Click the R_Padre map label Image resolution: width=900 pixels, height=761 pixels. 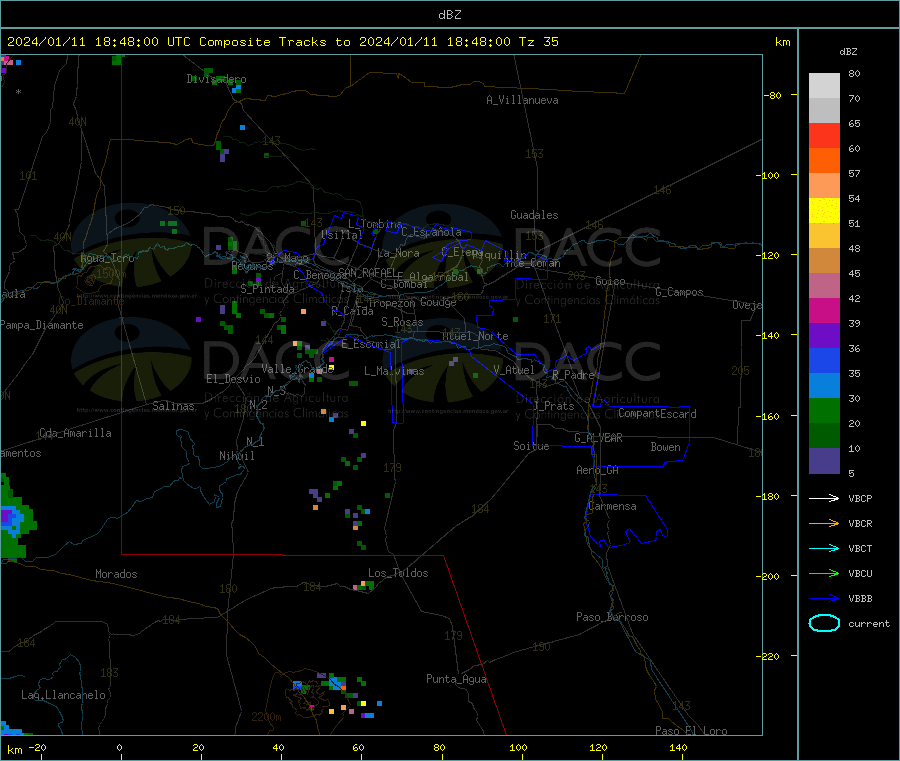573,375
